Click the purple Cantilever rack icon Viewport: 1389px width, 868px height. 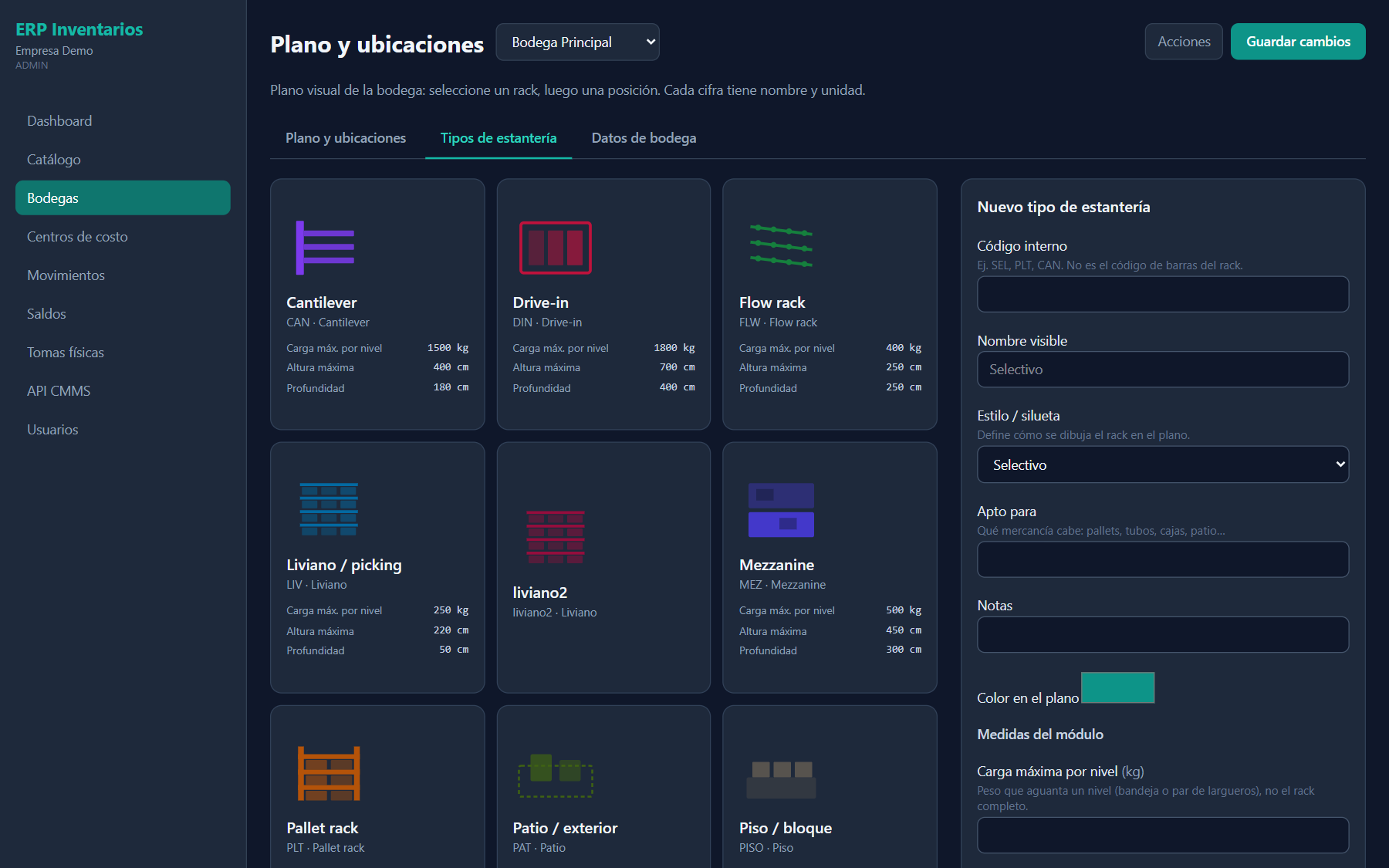325,248
